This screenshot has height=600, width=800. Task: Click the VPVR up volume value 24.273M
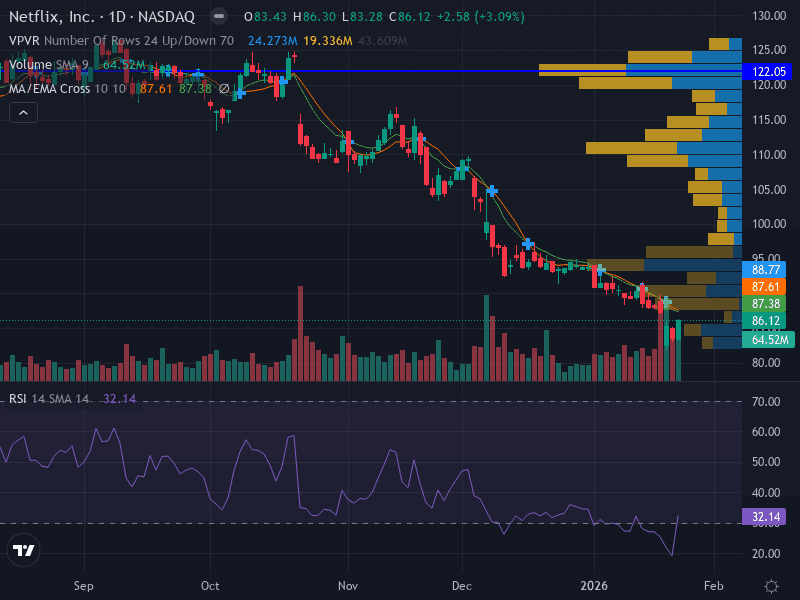pyautogui.click(x=272, y=41)
